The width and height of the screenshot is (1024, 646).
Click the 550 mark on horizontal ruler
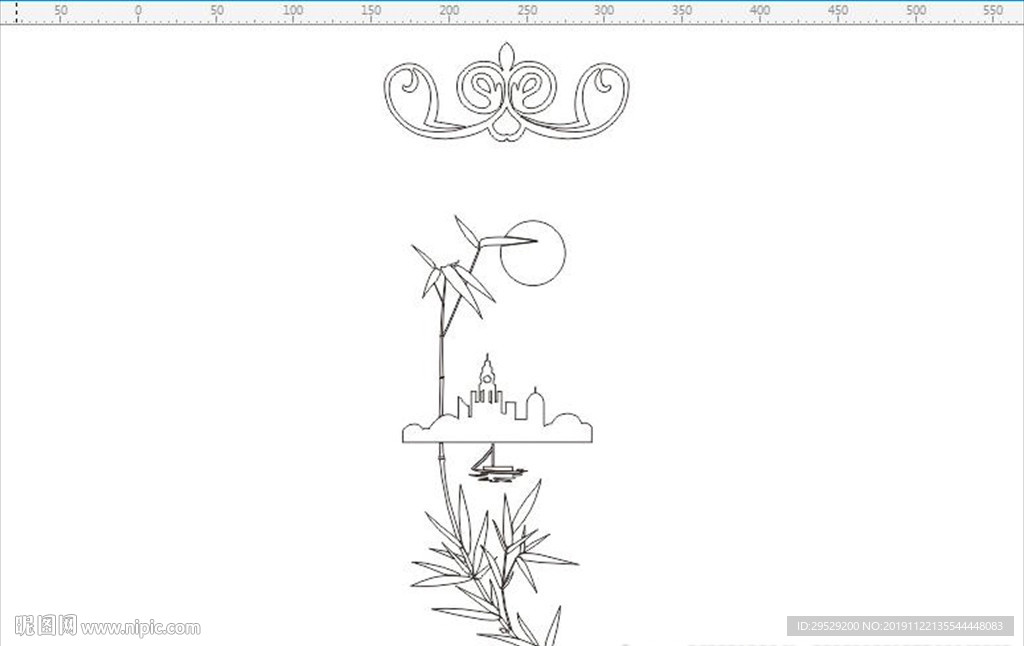point(992,10)
